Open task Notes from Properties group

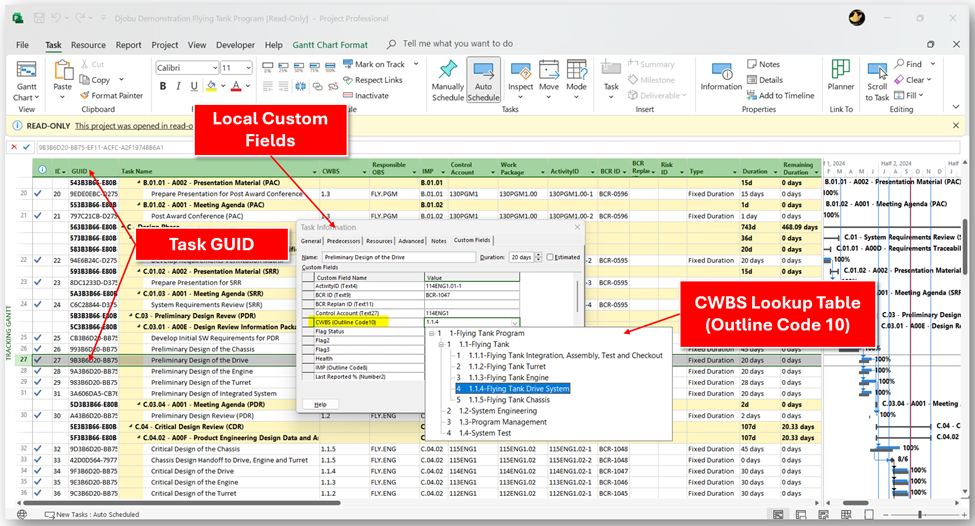(x=763, y=64)
